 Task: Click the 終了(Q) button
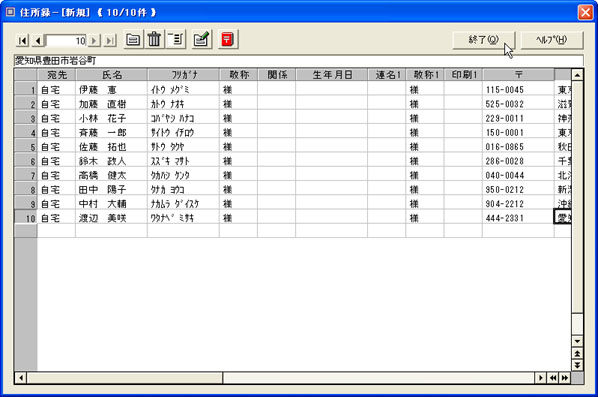pos(484,40)
